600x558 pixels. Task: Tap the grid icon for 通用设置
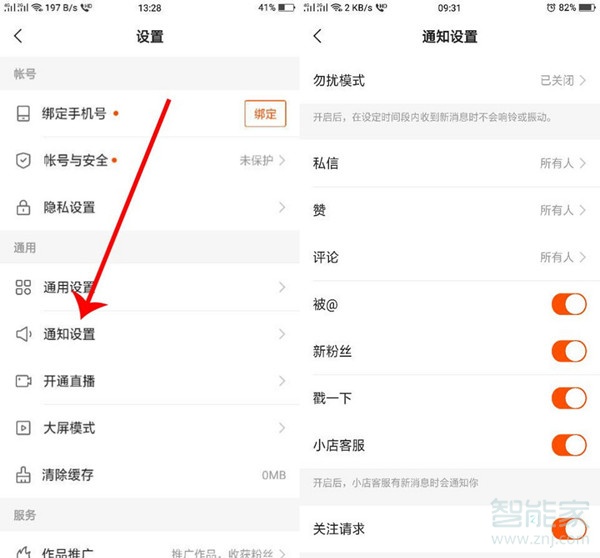23,288
